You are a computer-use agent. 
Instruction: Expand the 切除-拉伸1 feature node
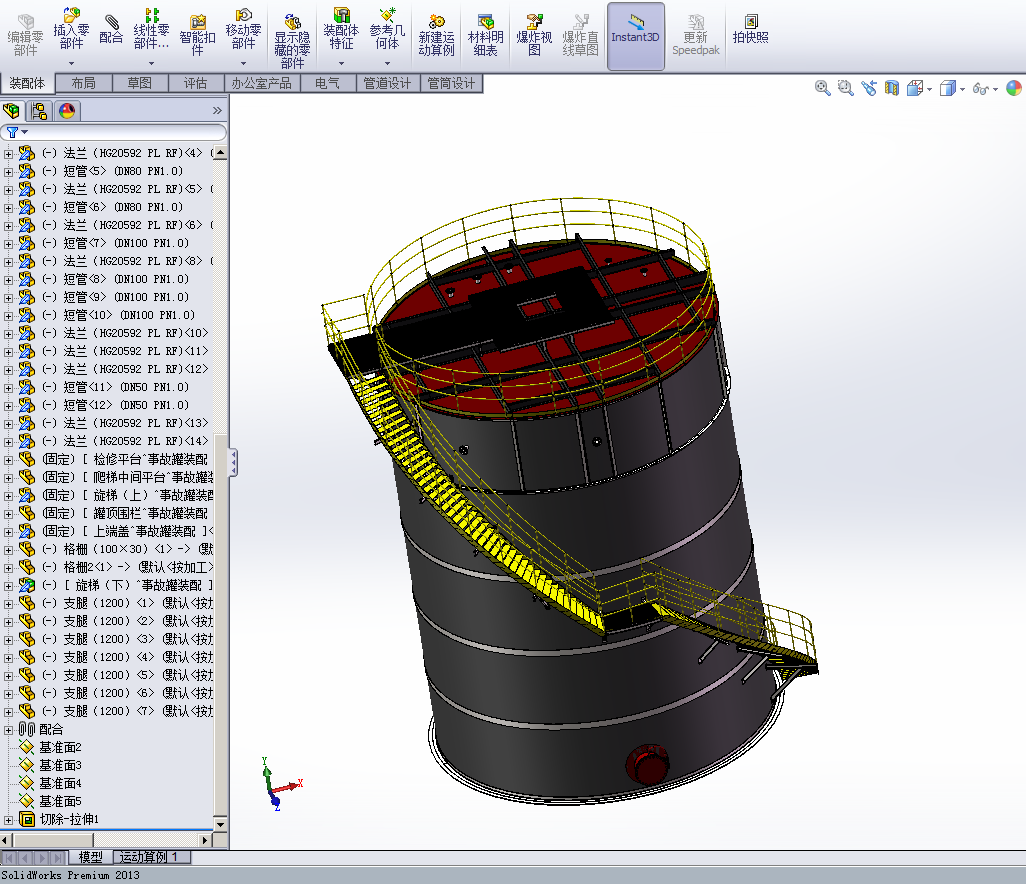point(9,819)
